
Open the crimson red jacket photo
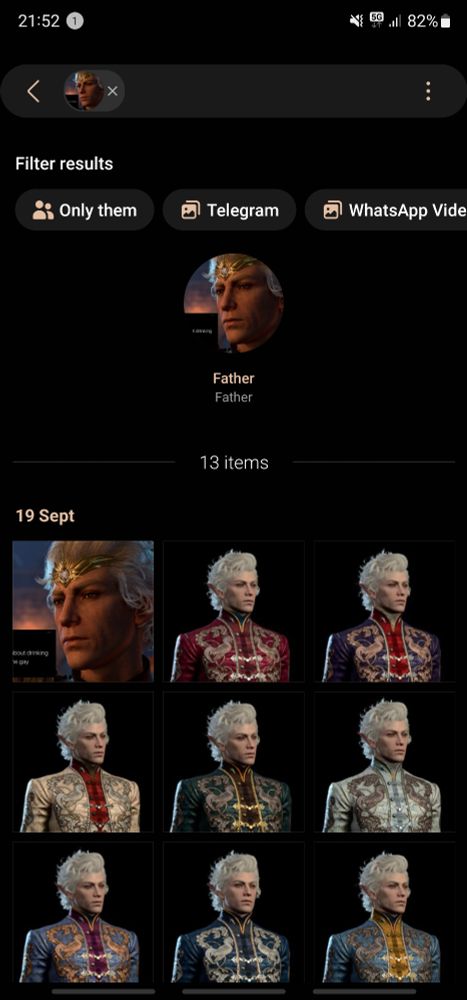coord(234,612)
